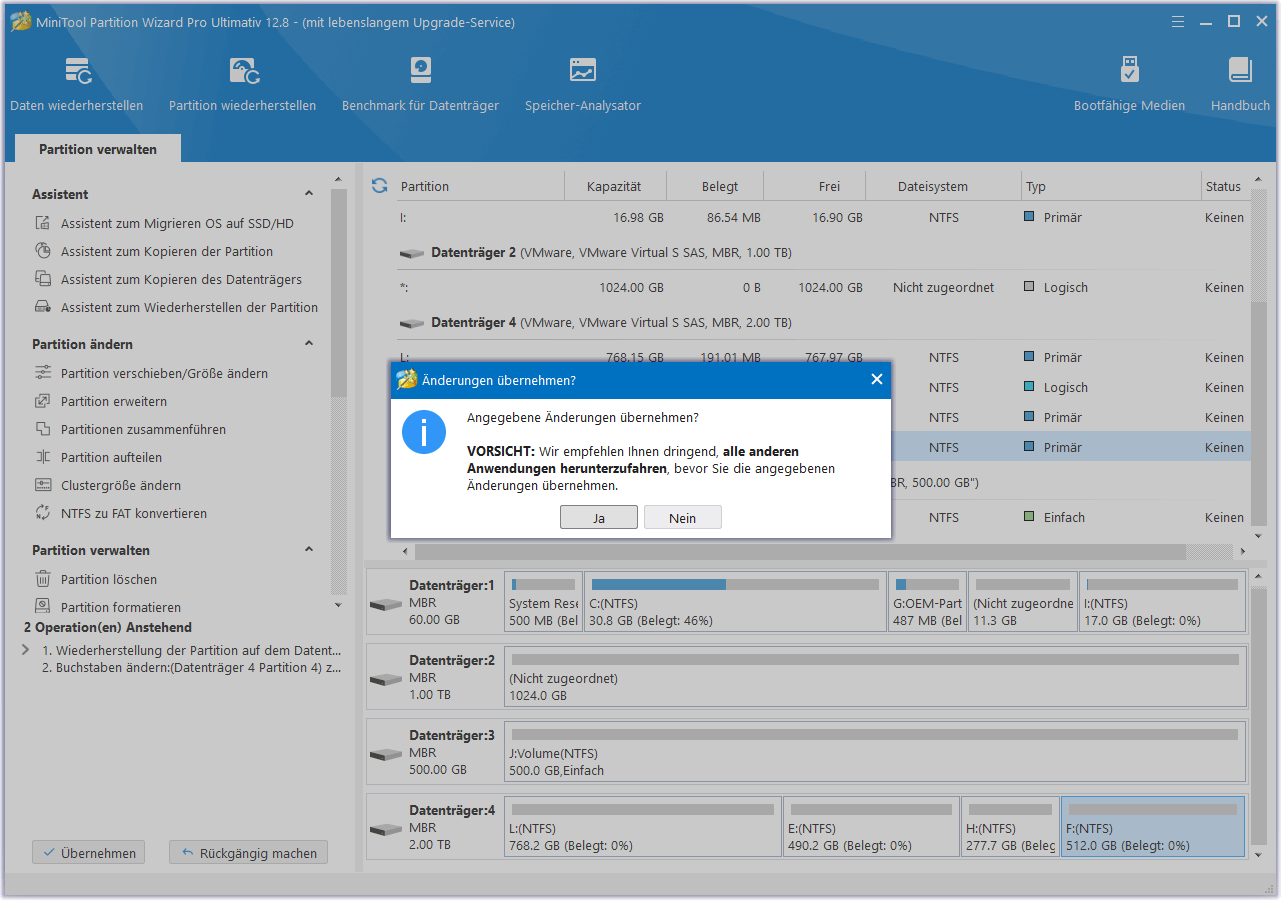Choose Partition erweitern
This screenshot has width=1282, height=903.
(x=113, y=402)
